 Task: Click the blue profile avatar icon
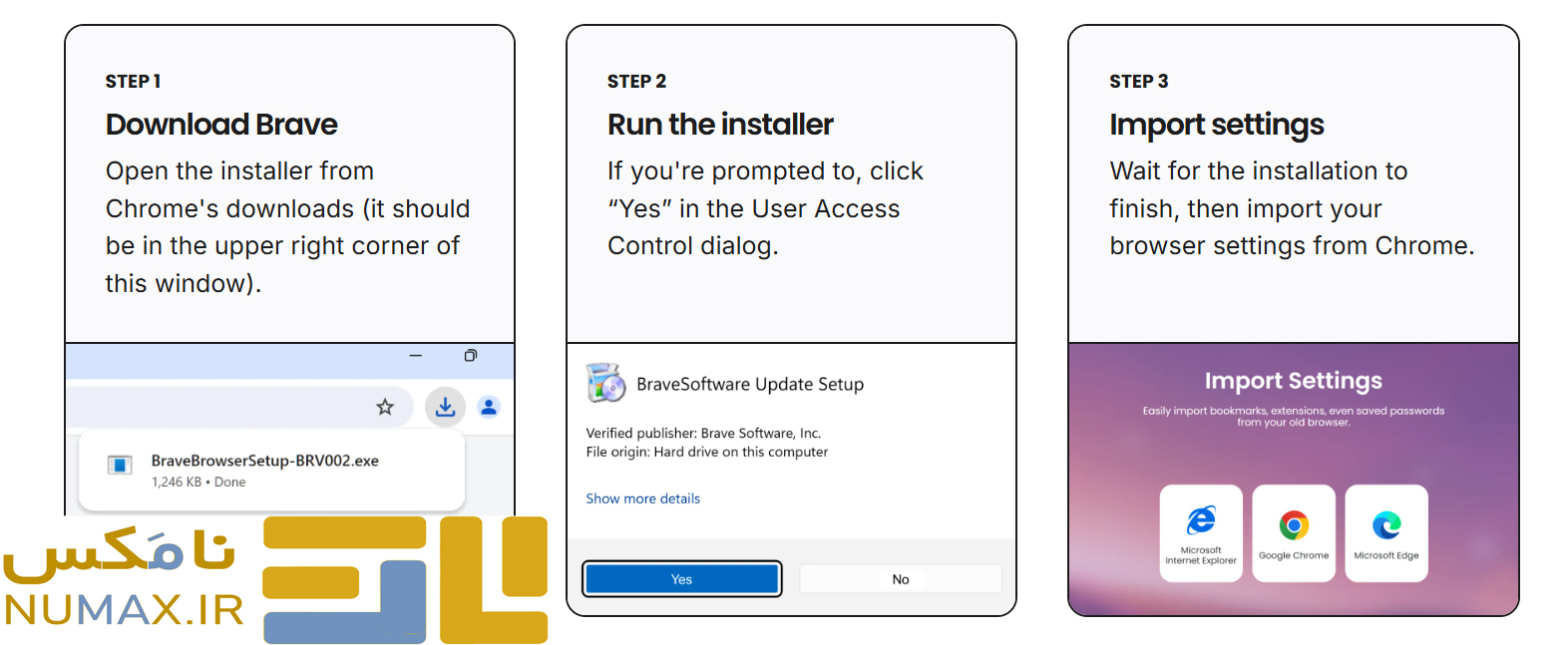pos(489,407)
